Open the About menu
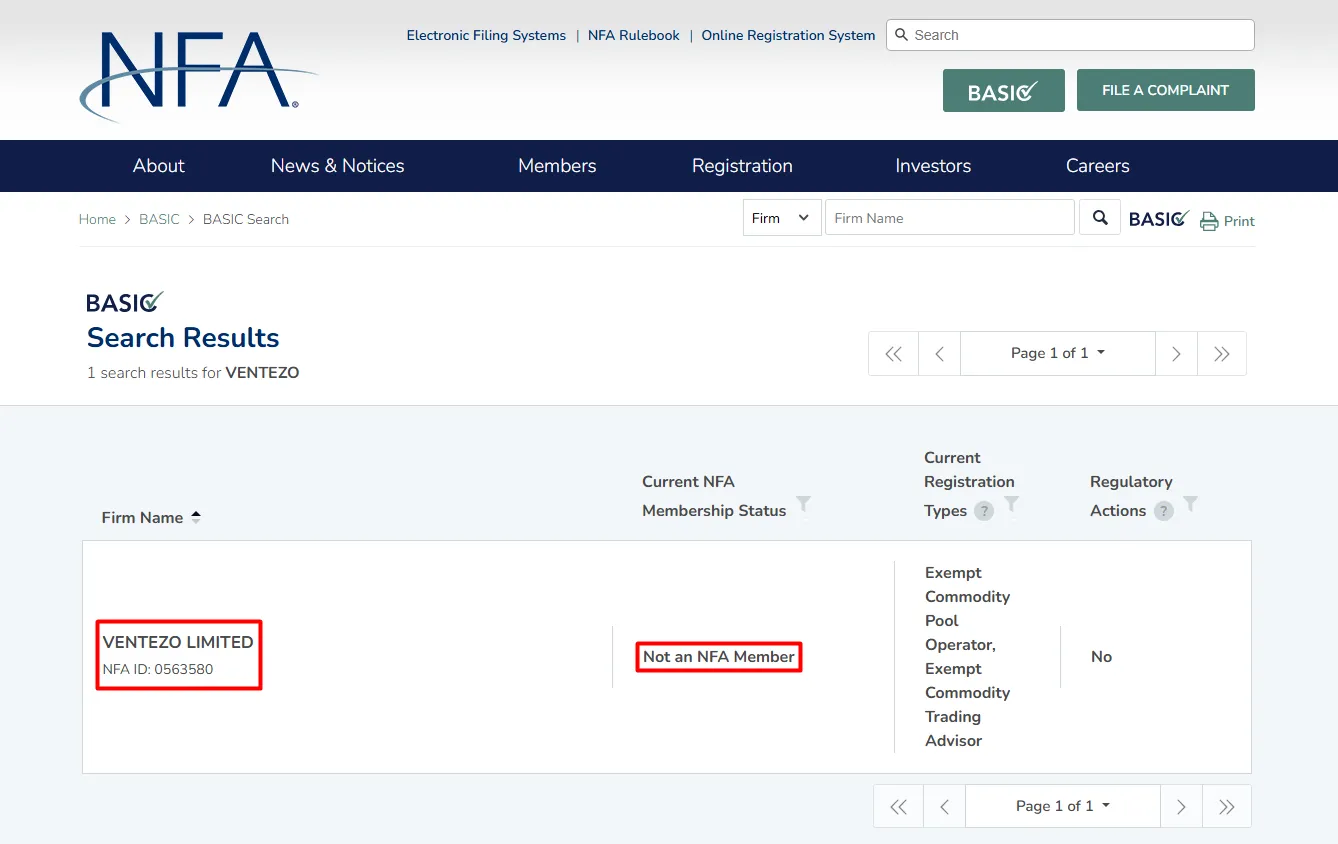 [x=159, y=166]
